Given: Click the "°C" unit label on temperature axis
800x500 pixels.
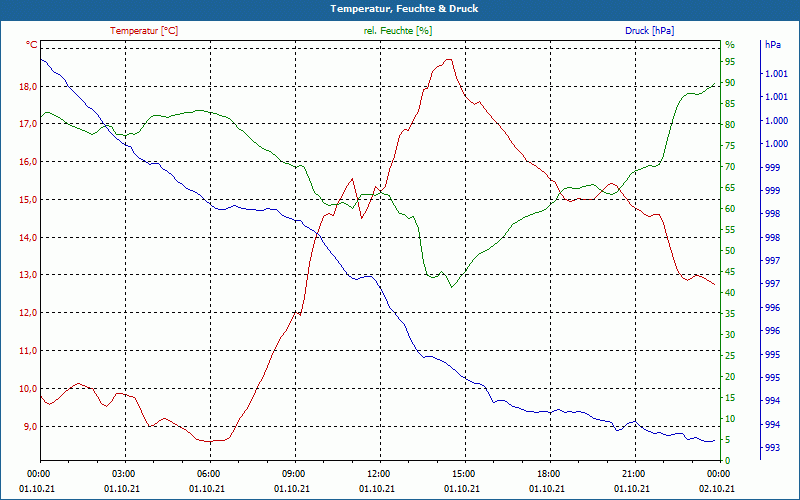Looking at the screenshot, I should [32, 45].
